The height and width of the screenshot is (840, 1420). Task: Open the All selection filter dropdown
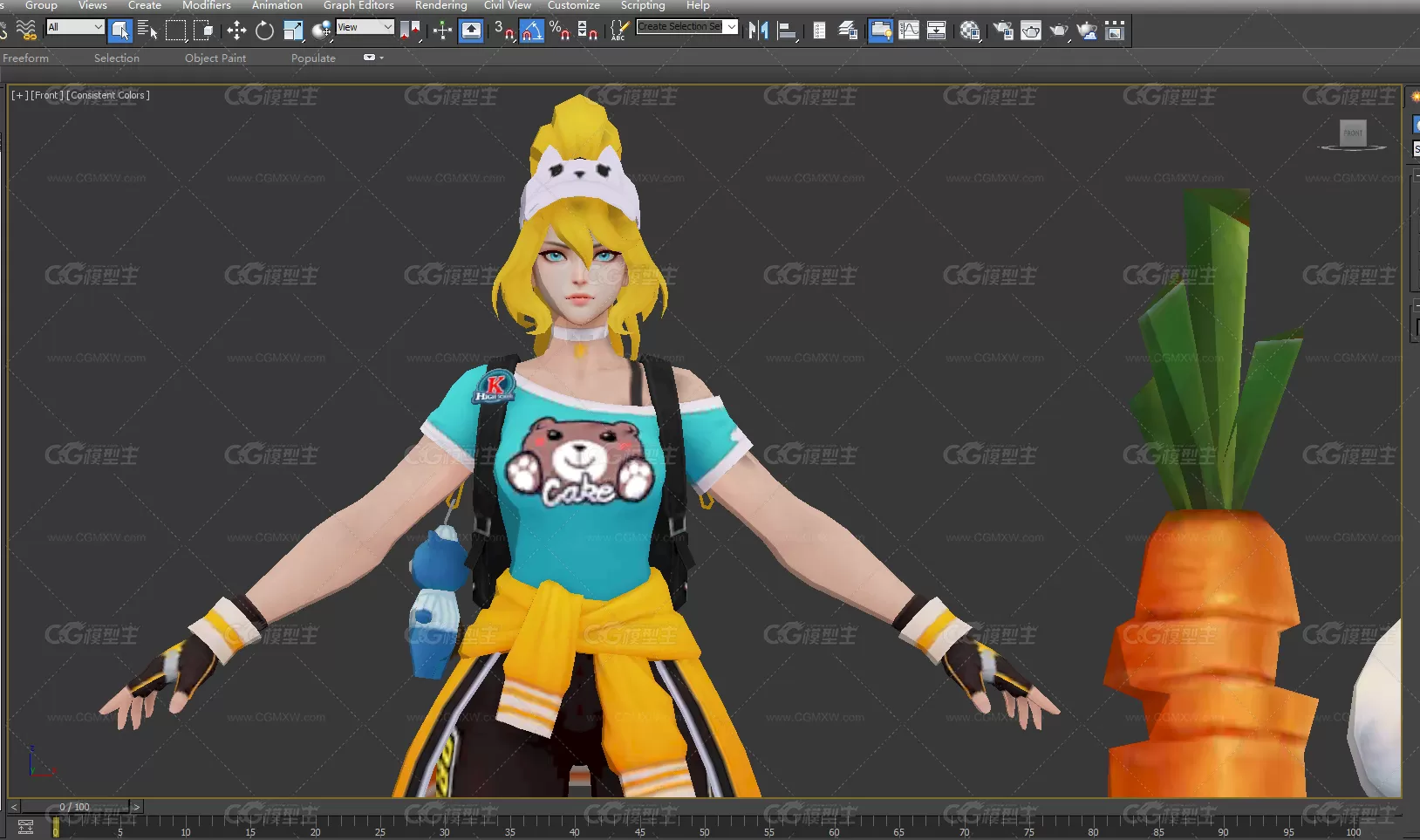point(75,27)
